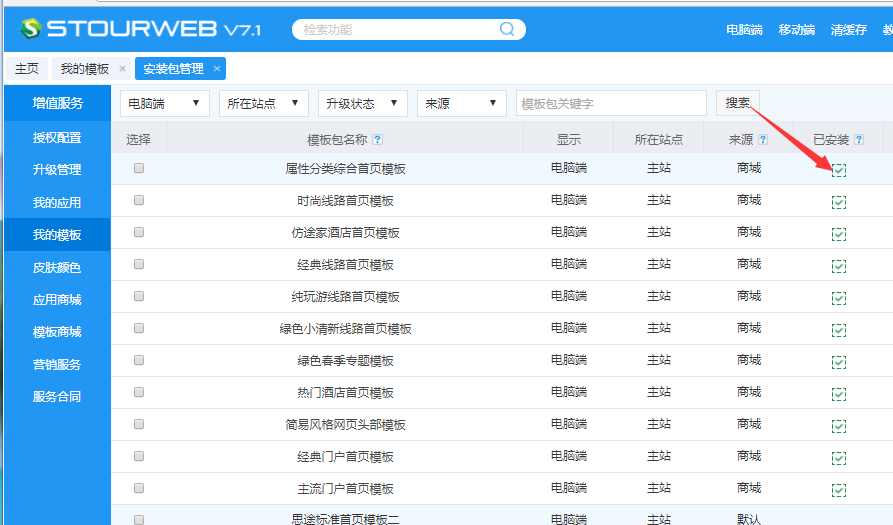Open the 升级状态 dropdown

coord(362,103)
